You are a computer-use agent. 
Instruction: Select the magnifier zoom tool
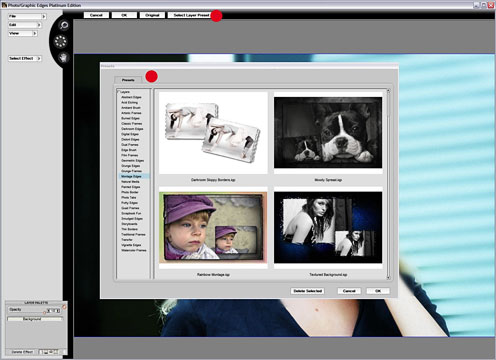click(x=63, y=25)
